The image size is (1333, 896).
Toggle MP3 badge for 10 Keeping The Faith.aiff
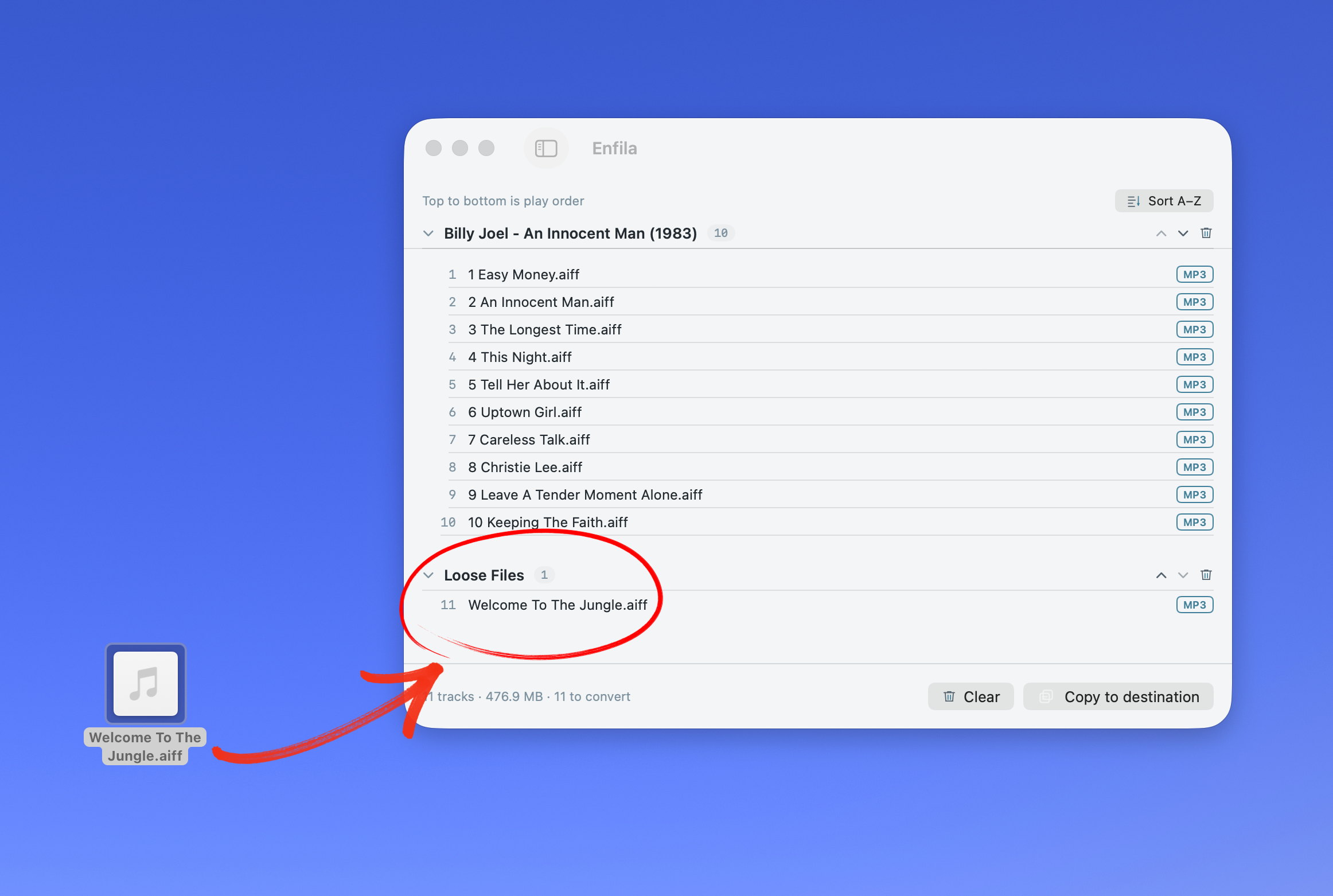click(x=1195, y=523)
